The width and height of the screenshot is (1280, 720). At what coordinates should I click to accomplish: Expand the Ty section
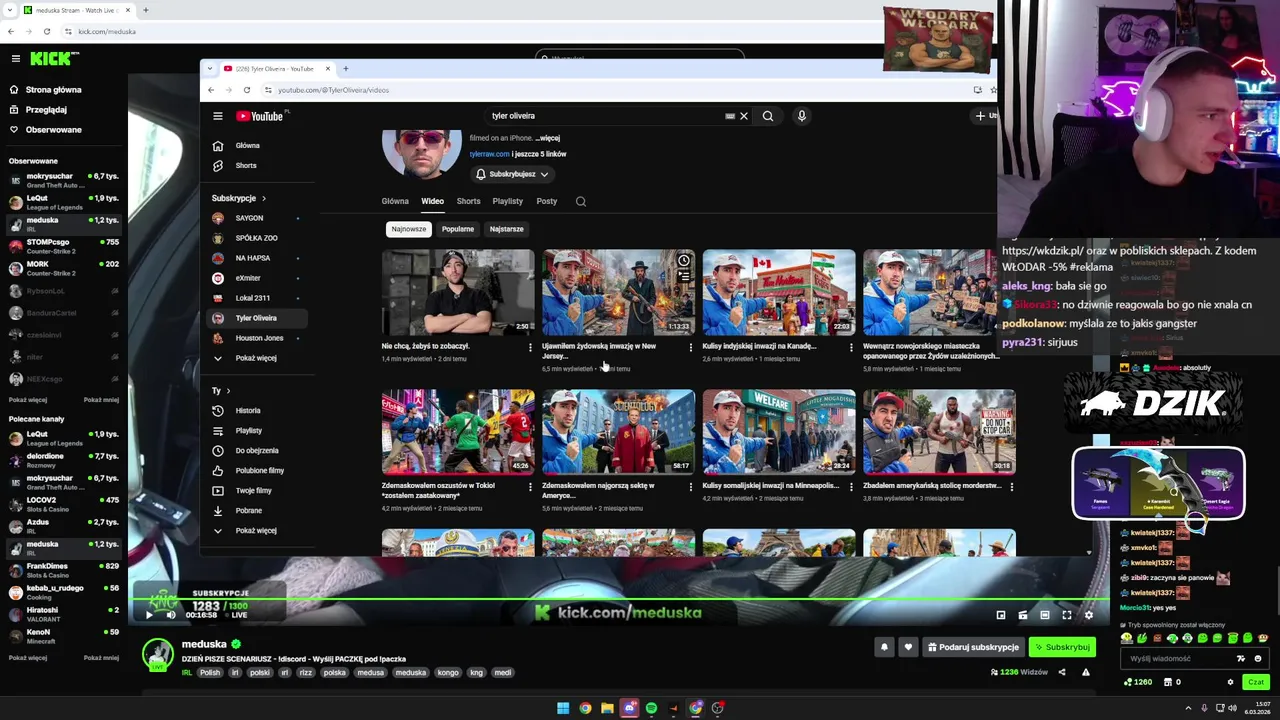pyautogui.click(x=221, y=390)
